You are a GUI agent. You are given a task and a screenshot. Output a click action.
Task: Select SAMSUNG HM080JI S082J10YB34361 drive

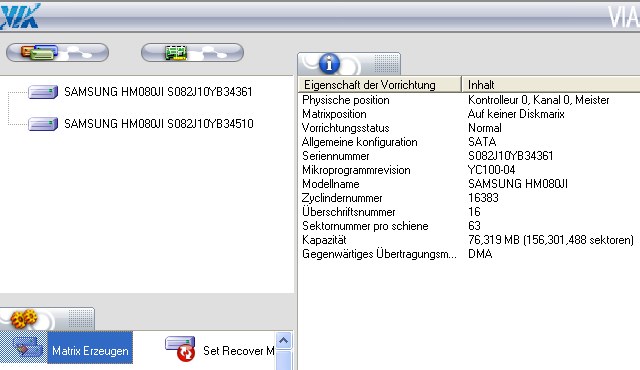[x=158, y=92]
